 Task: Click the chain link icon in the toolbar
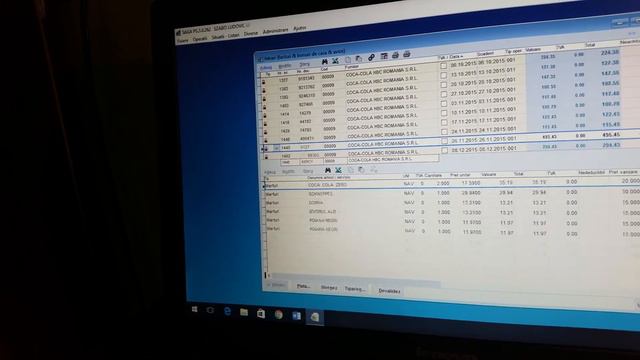tap(371, 58)
